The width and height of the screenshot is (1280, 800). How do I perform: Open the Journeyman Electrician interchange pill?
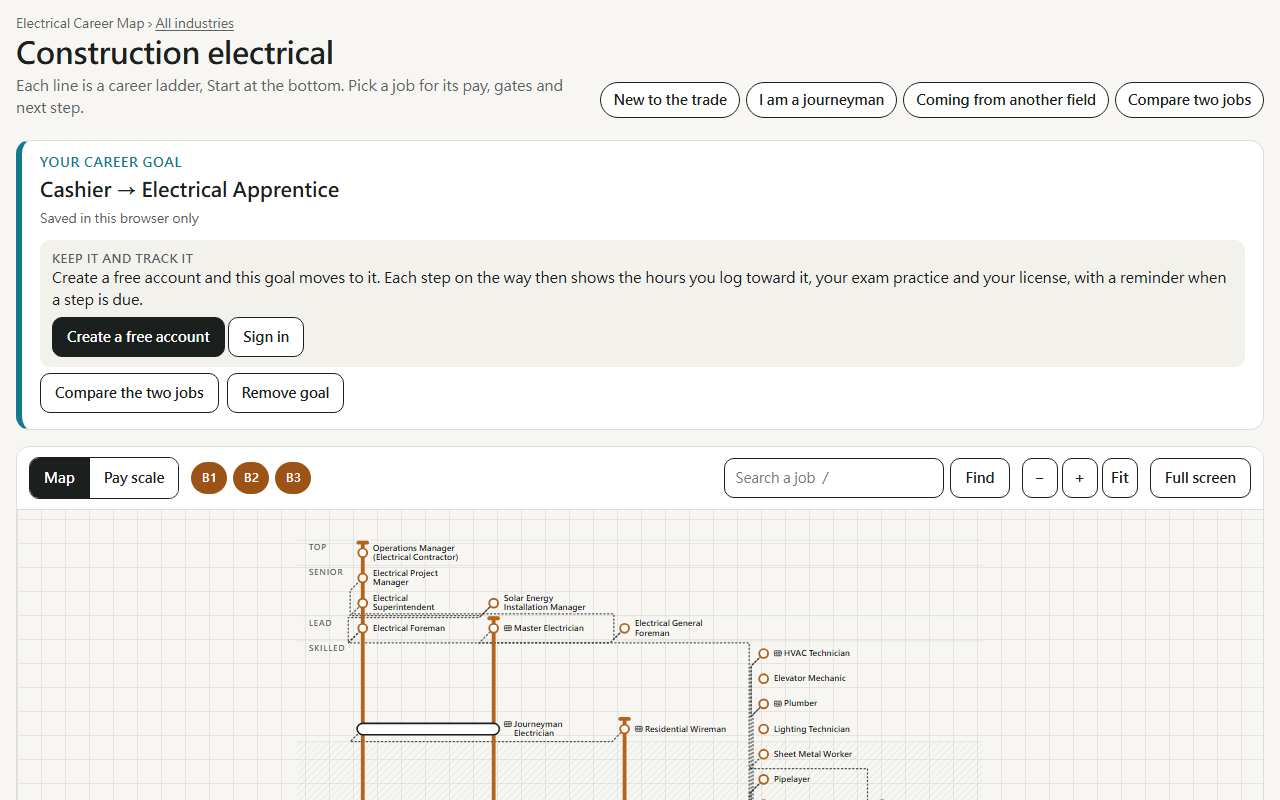[x=428, y=729]
